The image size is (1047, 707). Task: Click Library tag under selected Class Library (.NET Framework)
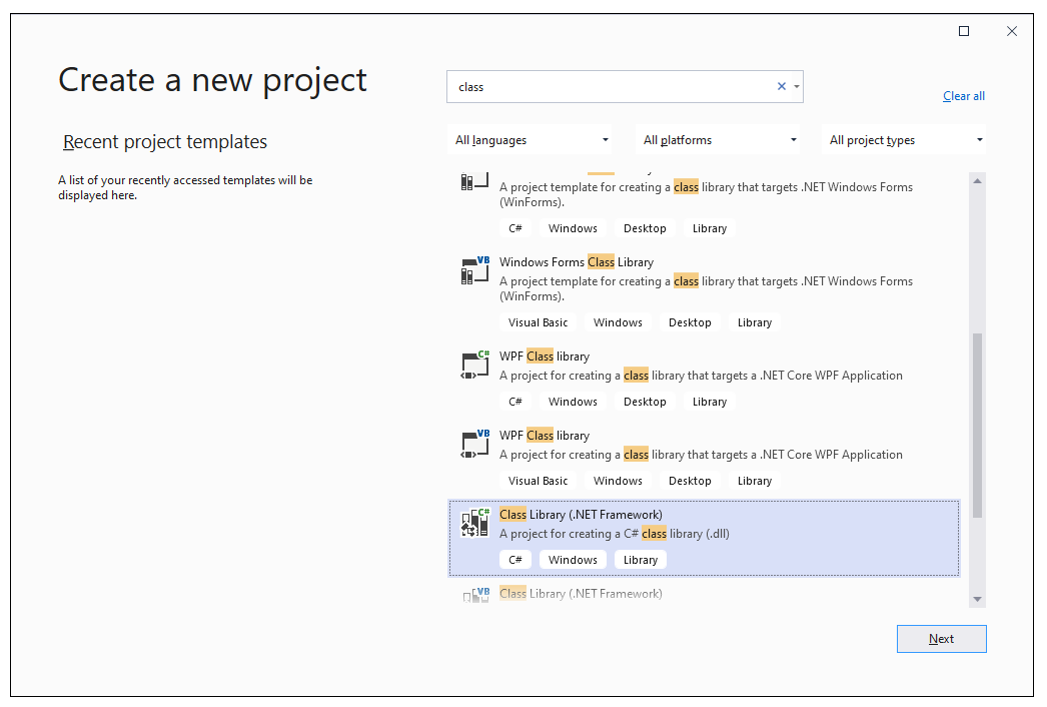click(640, 560)
